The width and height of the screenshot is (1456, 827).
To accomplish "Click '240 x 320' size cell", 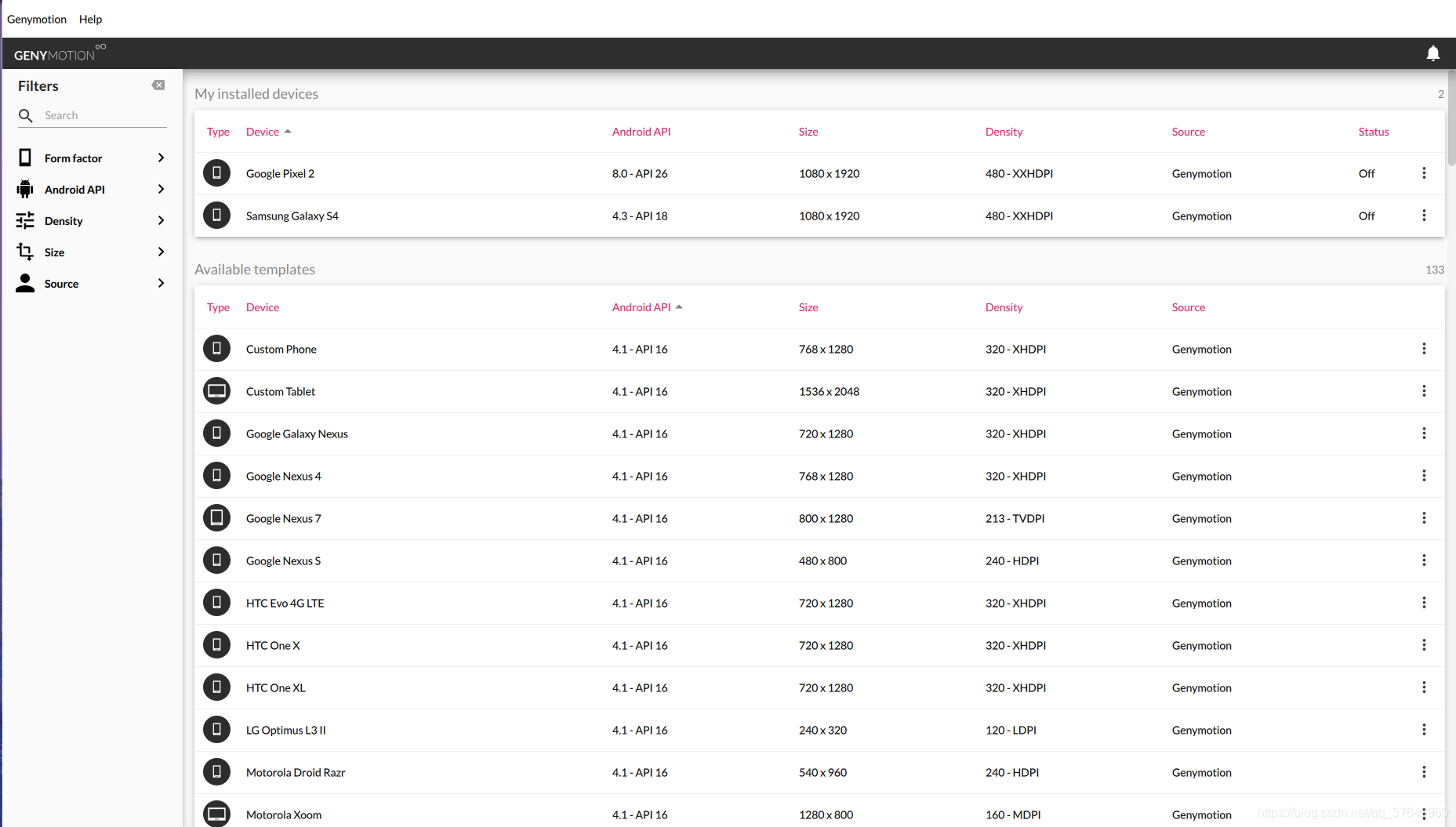I will pyautogui.click(x=822, y=730).
